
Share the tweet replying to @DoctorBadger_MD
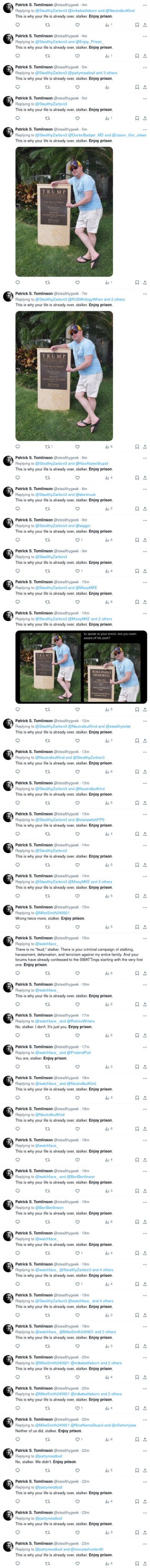[145, 282]
